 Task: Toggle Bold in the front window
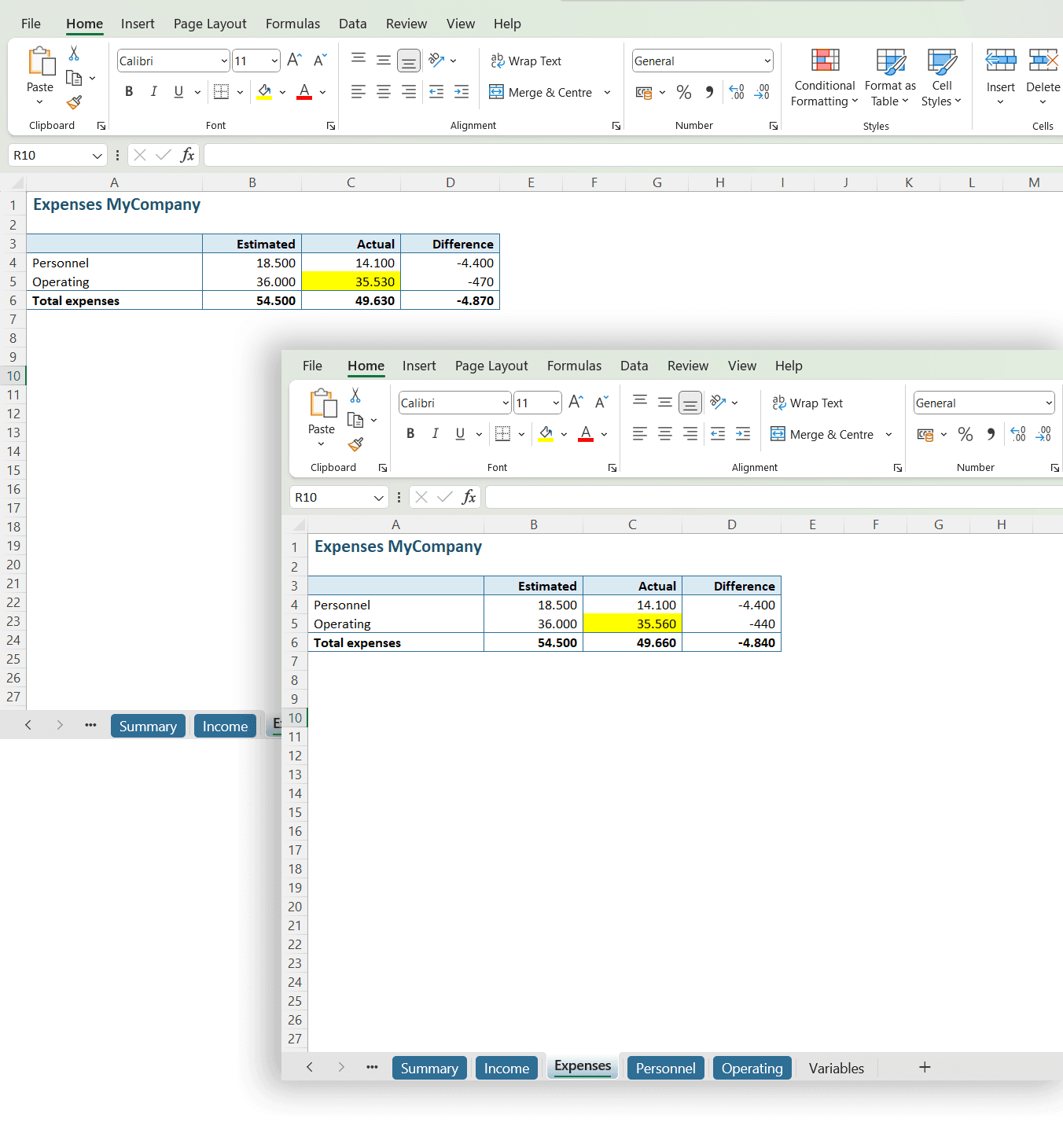pyautogui.click(x=410, y=434)
